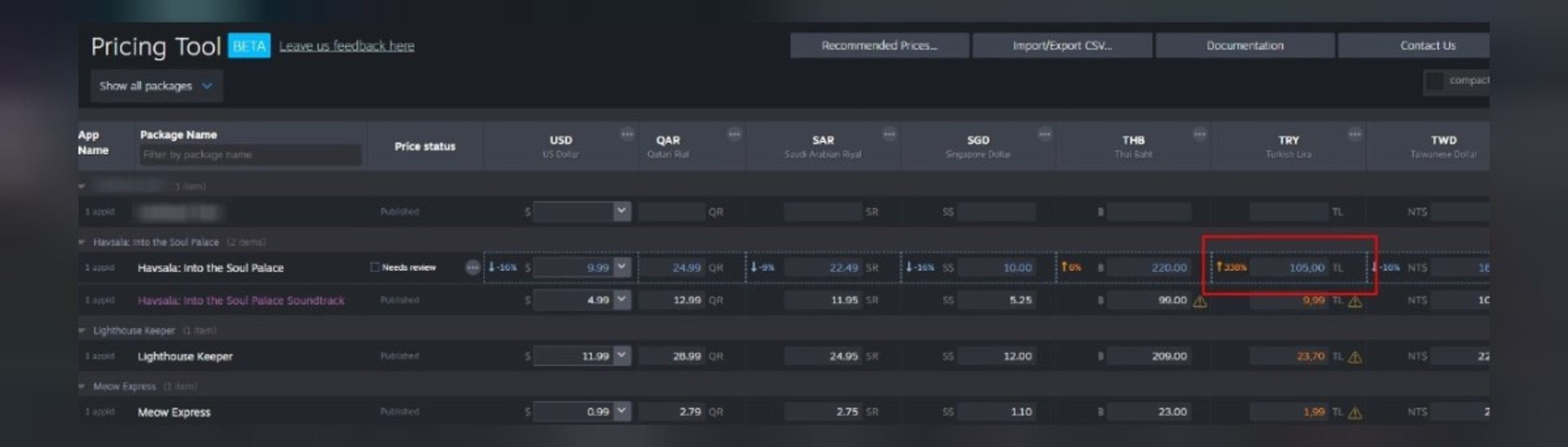Click the USD -16% price change indicator
Screen dimensions: 1568x447
click(x=503, y=268)
